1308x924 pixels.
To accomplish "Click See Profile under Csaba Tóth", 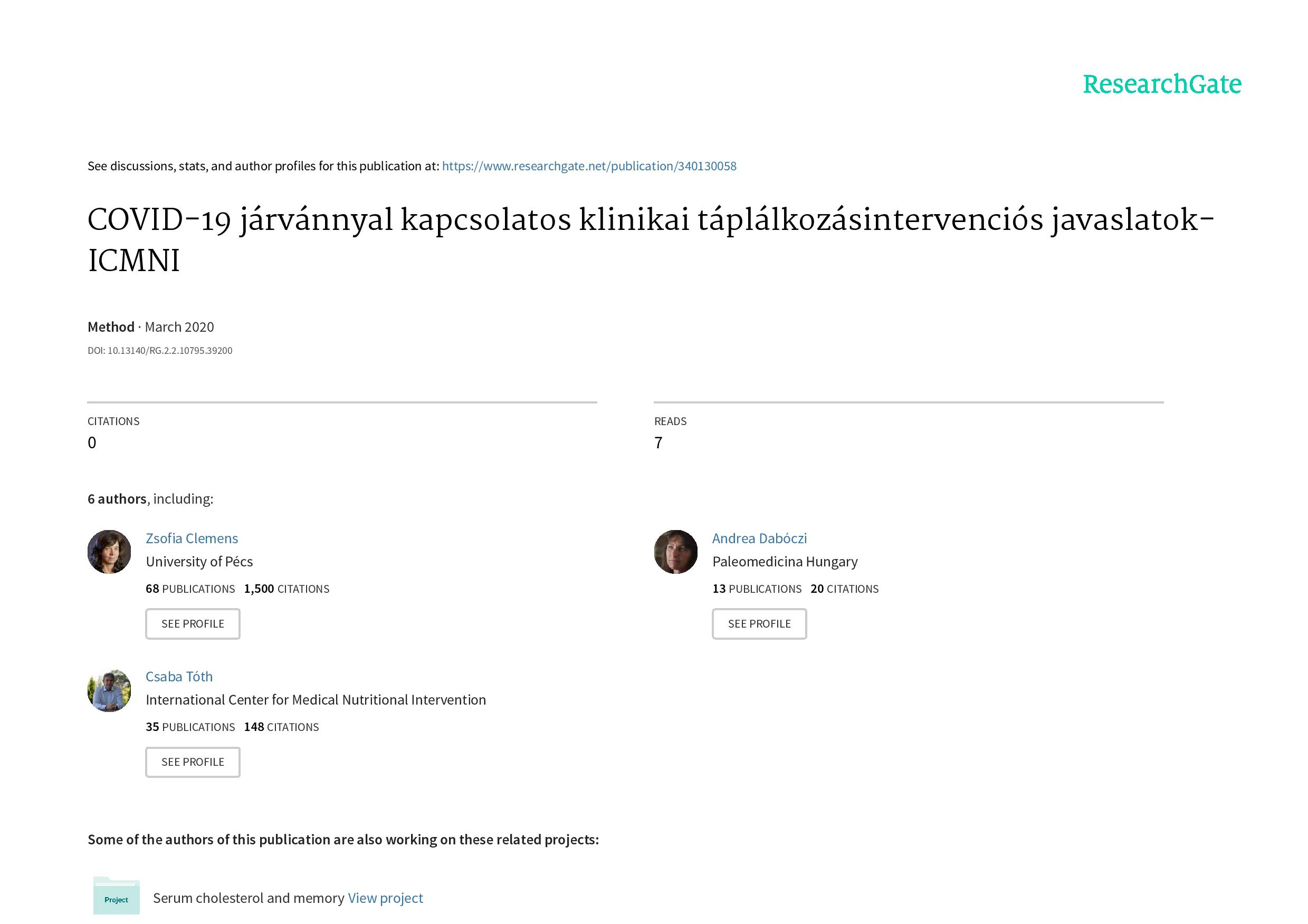I will [193, 762].
